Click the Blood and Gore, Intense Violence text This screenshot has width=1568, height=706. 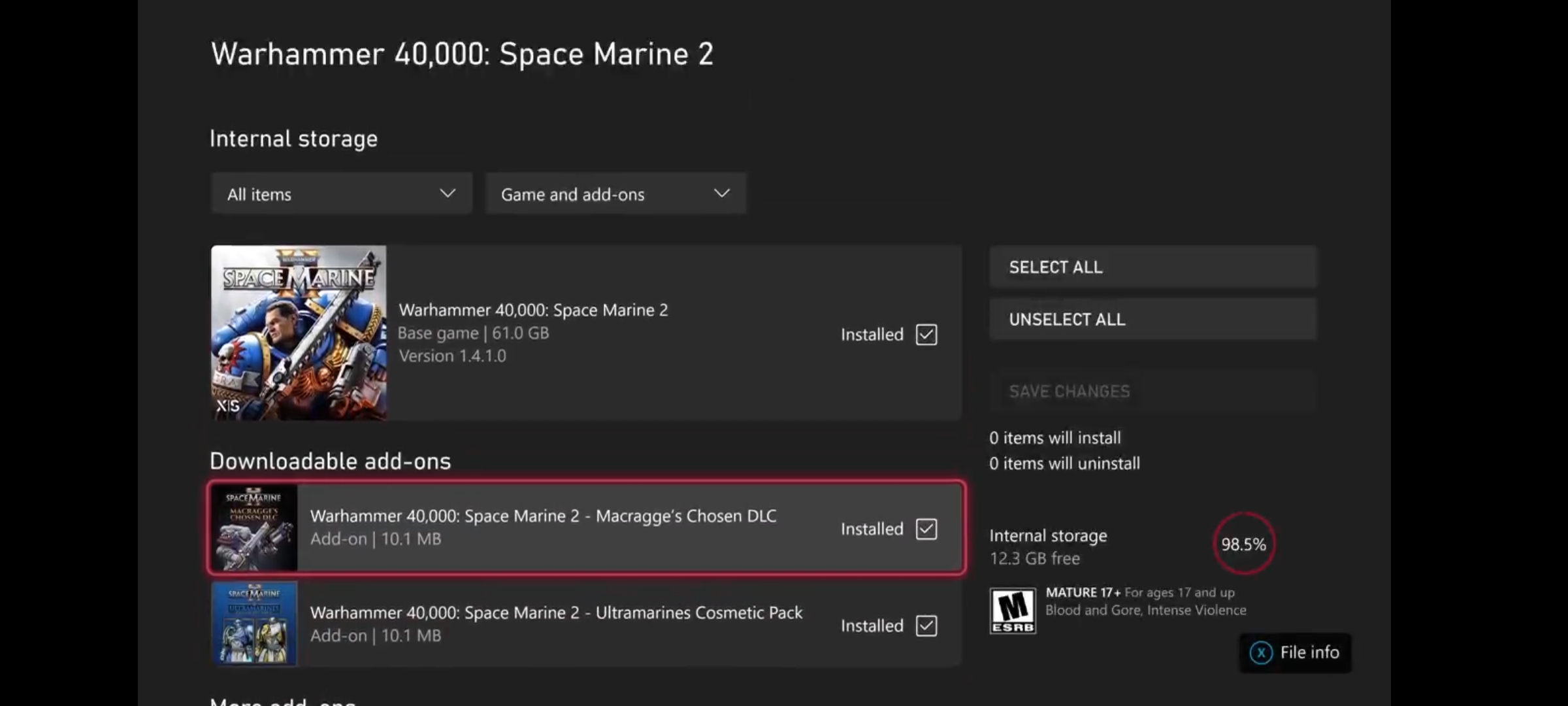coord(1146,610)
